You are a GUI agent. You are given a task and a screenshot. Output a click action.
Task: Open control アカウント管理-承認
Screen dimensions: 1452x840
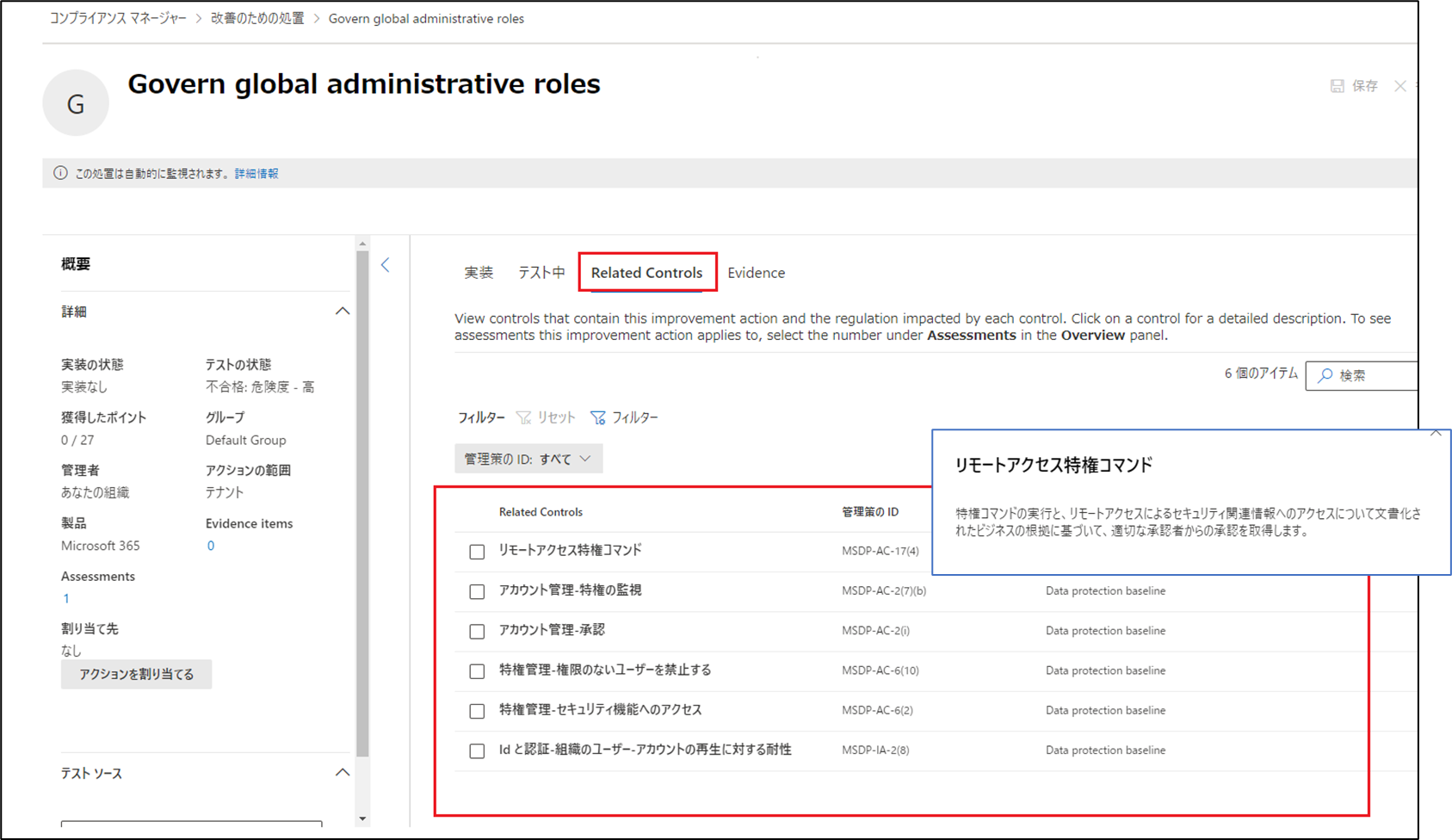point(552,630)
